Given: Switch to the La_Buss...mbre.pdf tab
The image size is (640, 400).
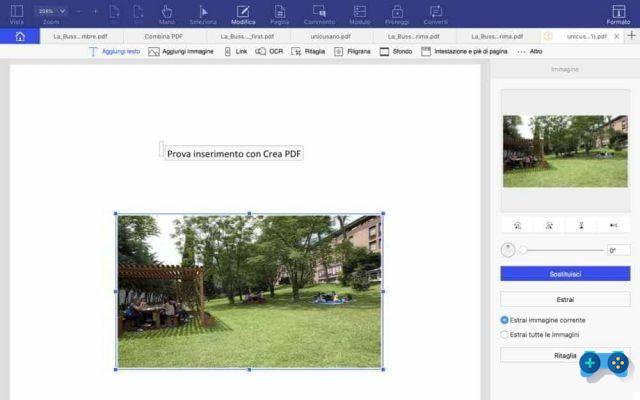Looking at the screenshot, I should [80, 36].
